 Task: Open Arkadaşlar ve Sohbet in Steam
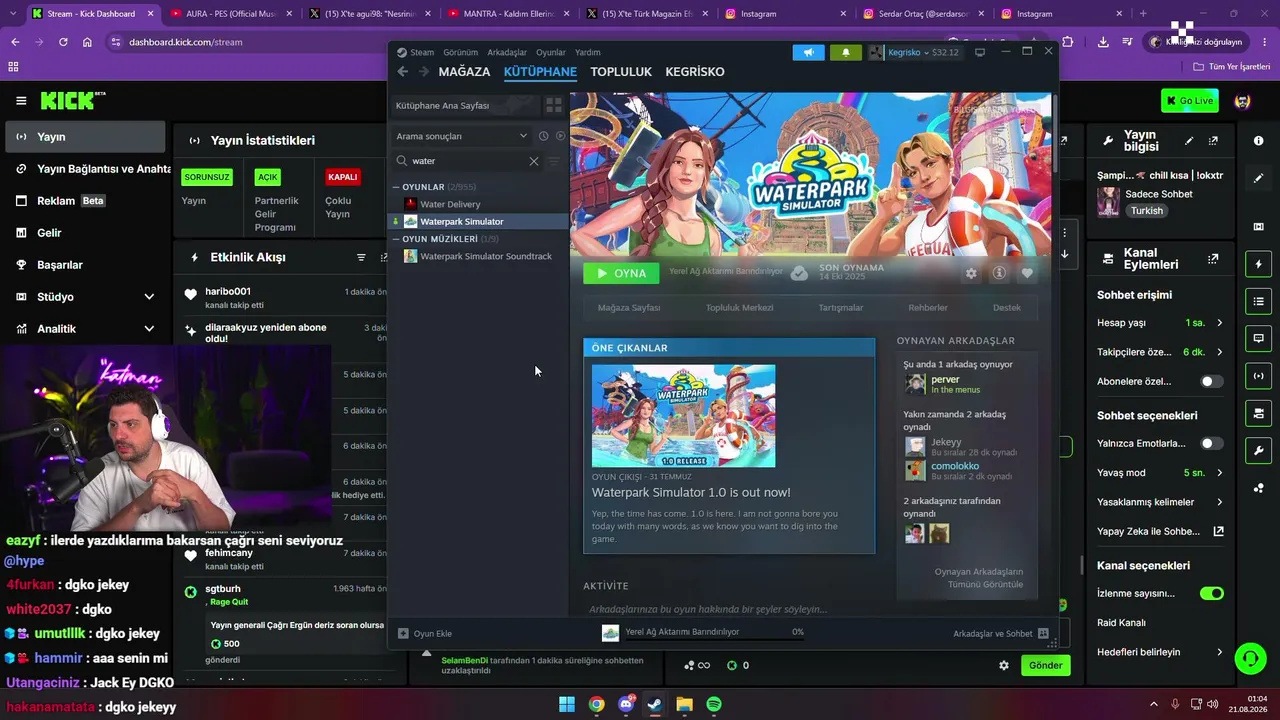[1001, 633]
